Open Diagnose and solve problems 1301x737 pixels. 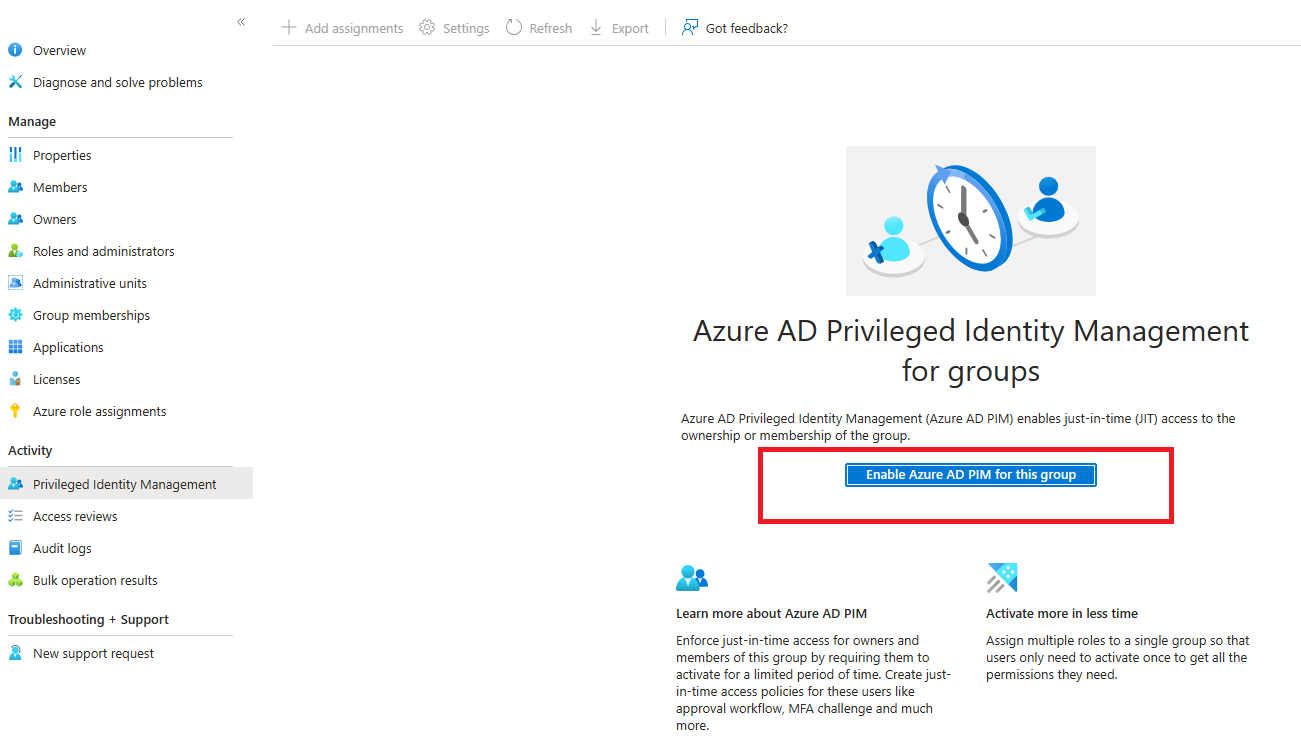pyautogui.click(x=117, y=82)
